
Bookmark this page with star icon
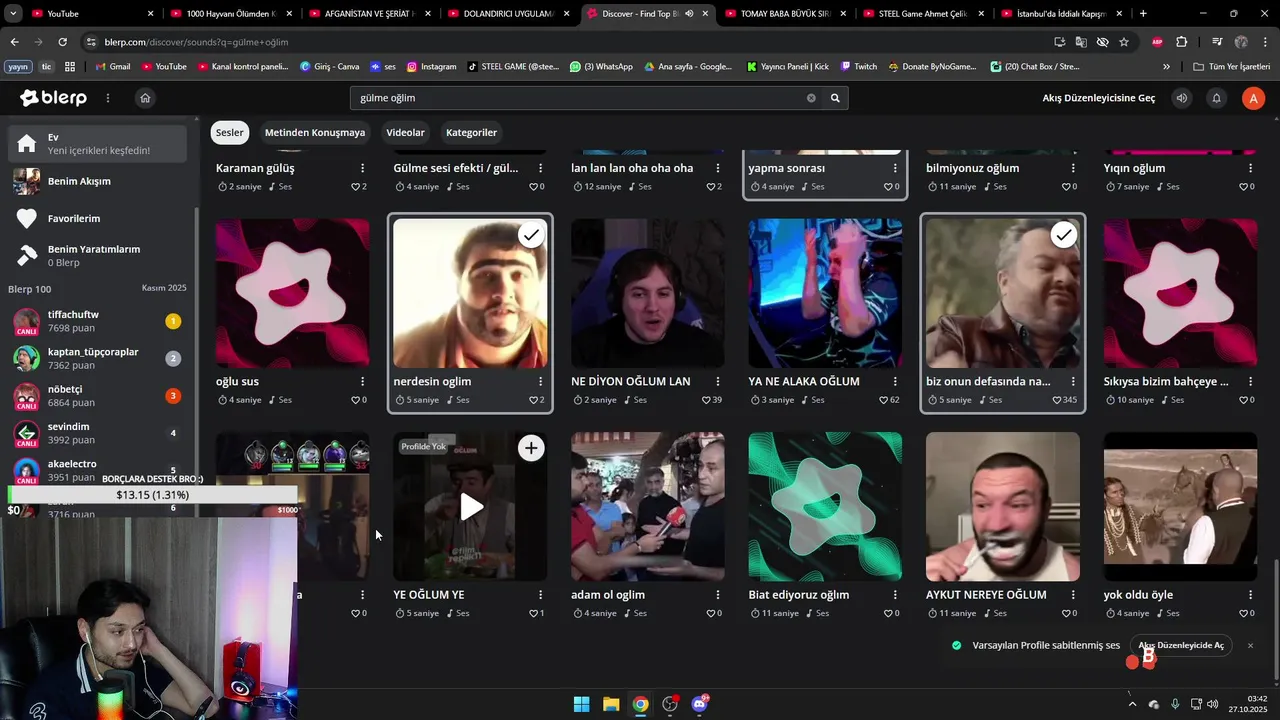(x=1124, y=42)
